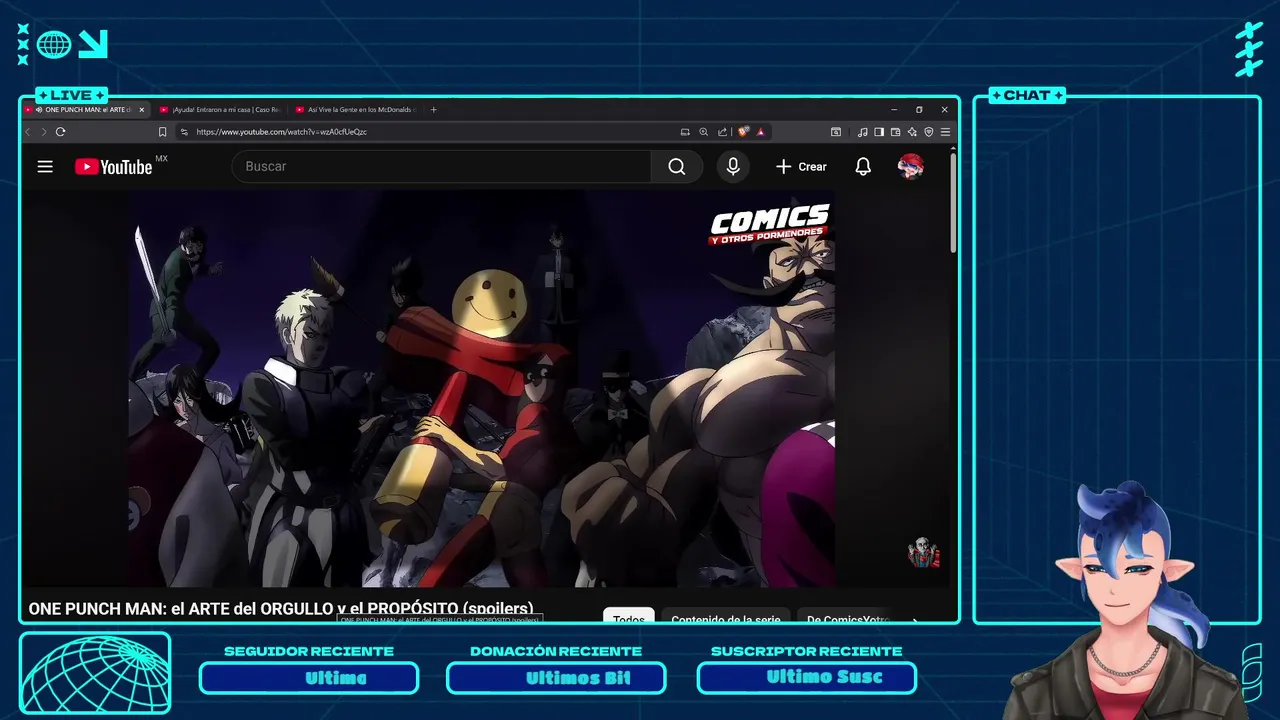1280x720 pixels.
Task: Open the channel watermark in the video corner
Action: pos(923,552)
